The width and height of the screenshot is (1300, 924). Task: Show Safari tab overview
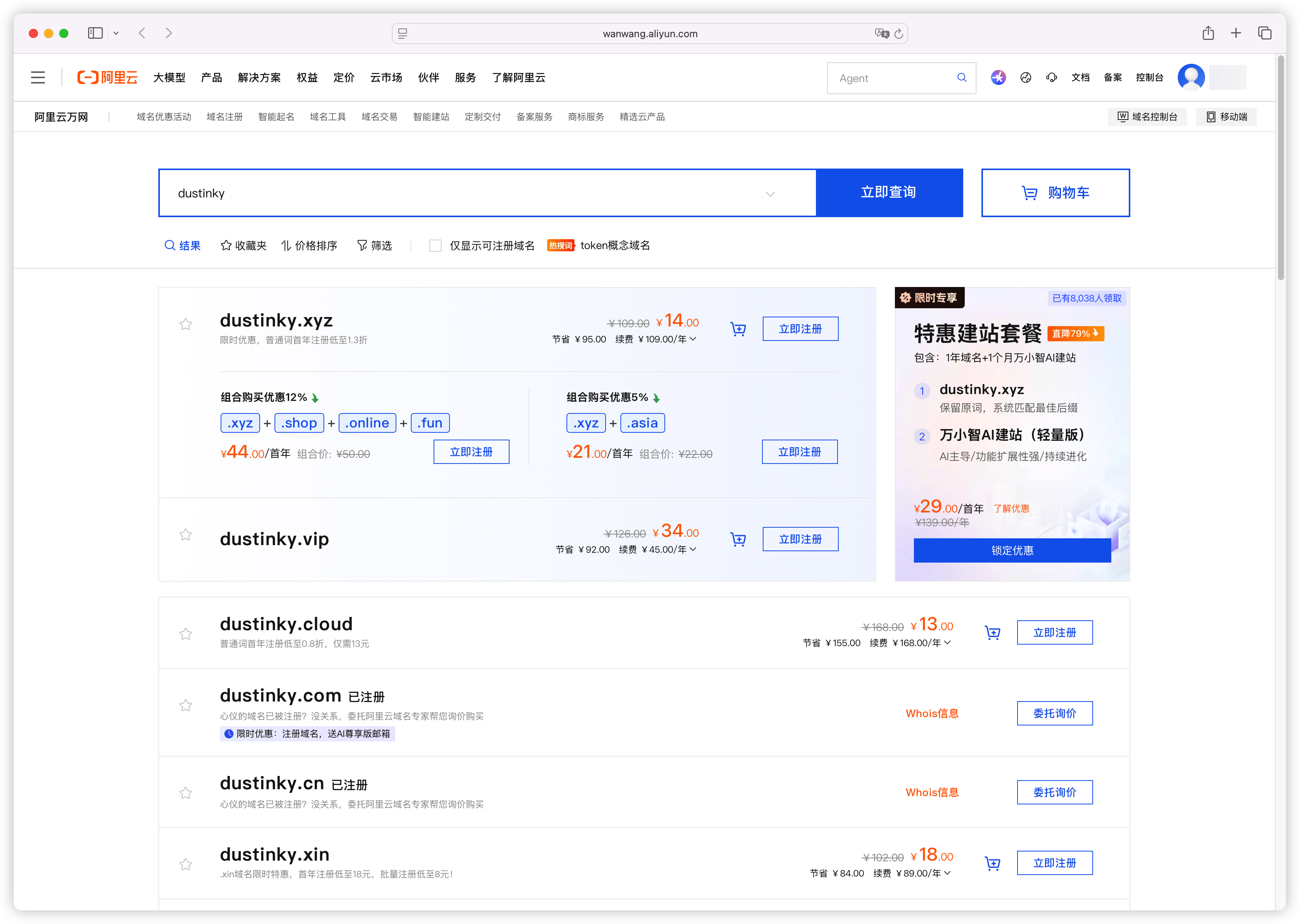pyautogui.click(x=1265, y=33)
